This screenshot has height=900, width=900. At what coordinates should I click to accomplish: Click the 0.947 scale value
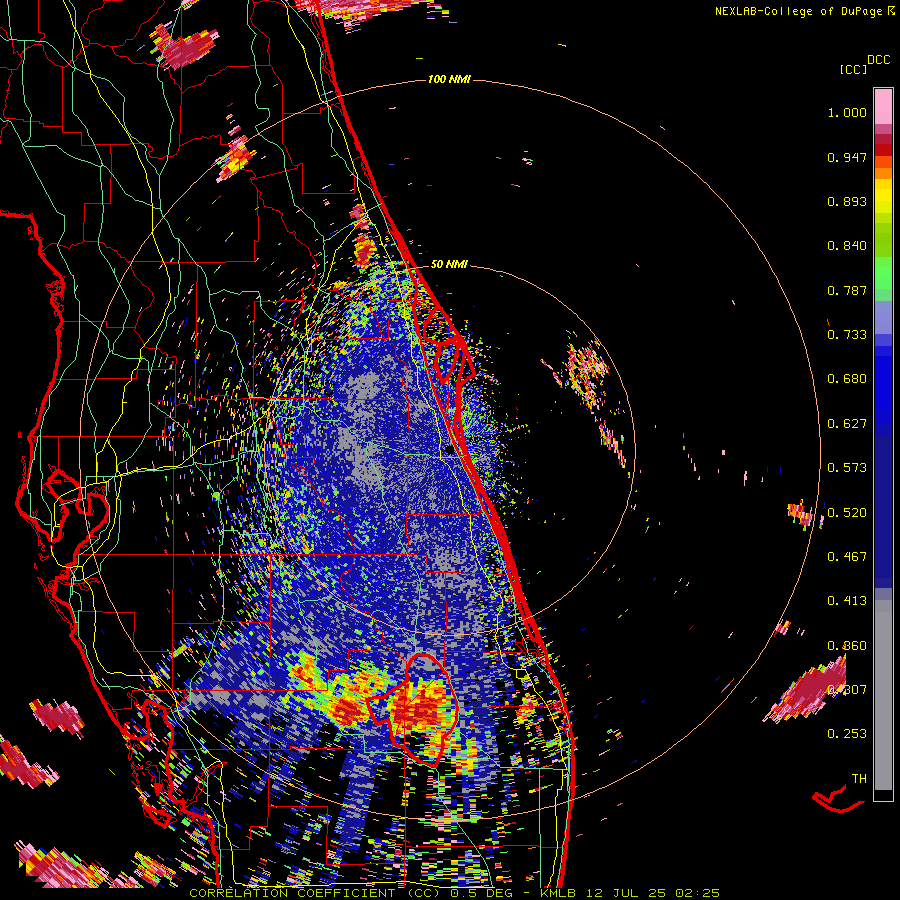tap(847, 157)
